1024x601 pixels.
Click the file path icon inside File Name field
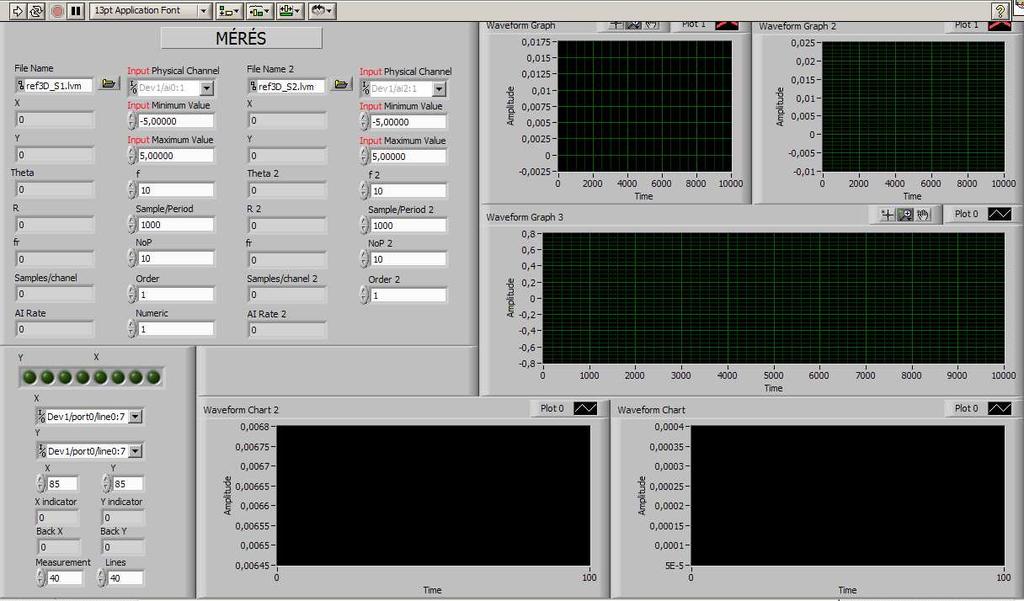pos(21,86)
